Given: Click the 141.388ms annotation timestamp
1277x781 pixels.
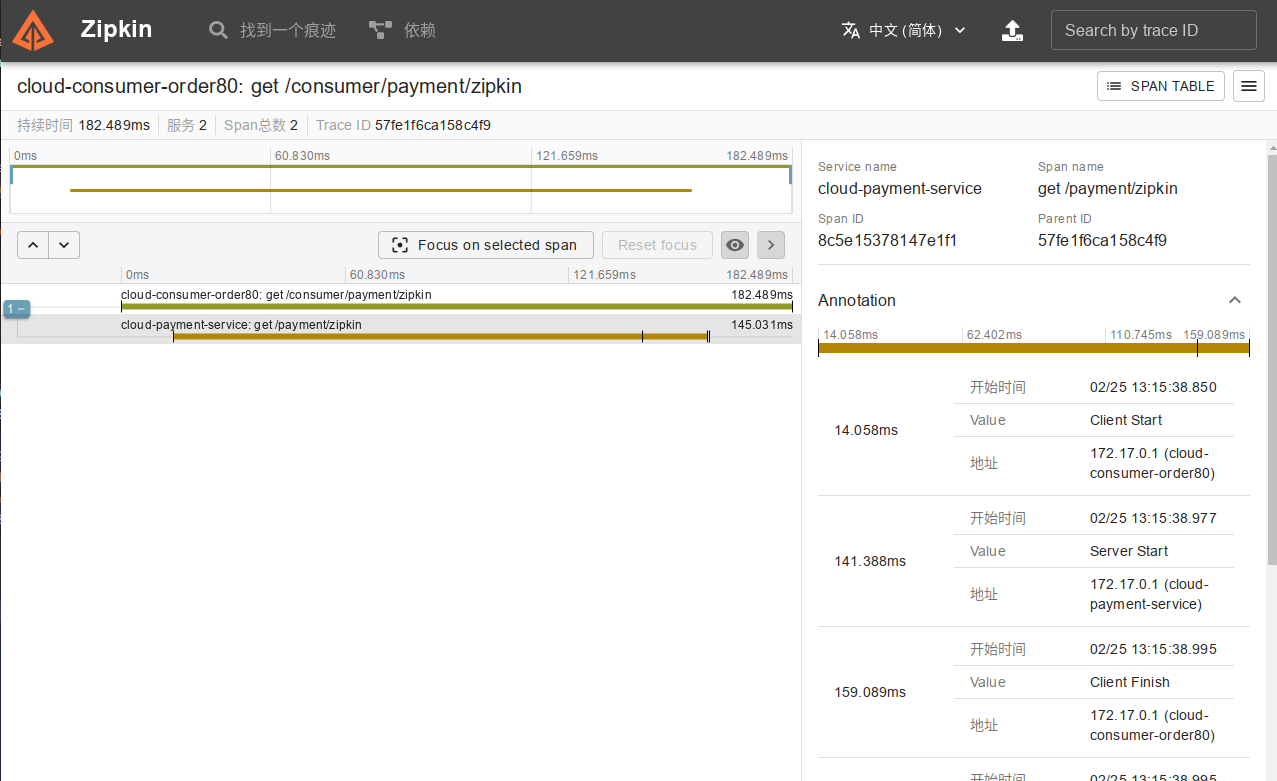Looking at the screenshot, I should [870, 561].
